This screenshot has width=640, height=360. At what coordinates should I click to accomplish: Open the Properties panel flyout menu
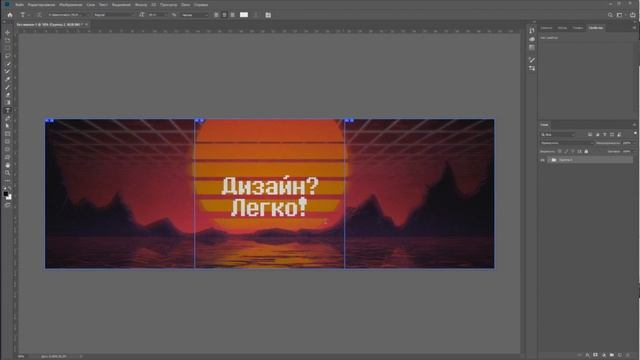pos(634,28)
